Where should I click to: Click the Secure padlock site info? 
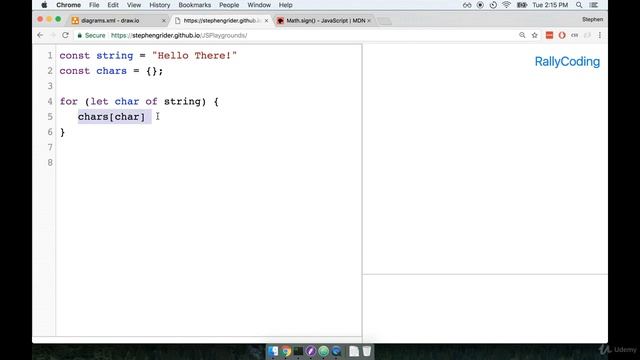click(x=91, y=36)
